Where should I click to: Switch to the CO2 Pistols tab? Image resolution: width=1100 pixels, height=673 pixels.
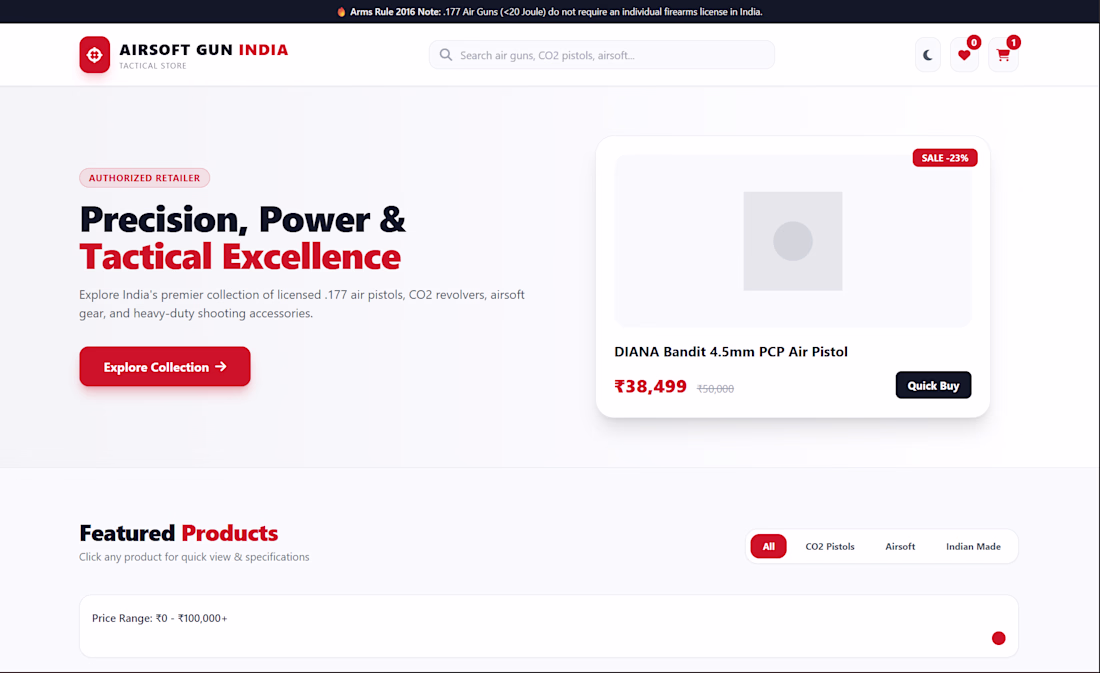pyautogui.click(x=830, y=546)
